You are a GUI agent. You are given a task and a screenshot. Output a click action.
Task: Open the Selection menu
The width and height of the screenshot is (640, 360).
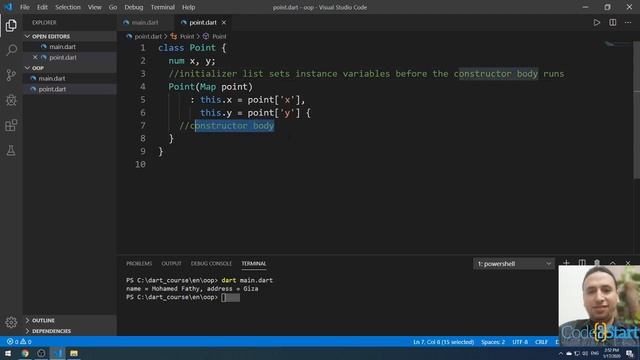(x=68, y=7)
